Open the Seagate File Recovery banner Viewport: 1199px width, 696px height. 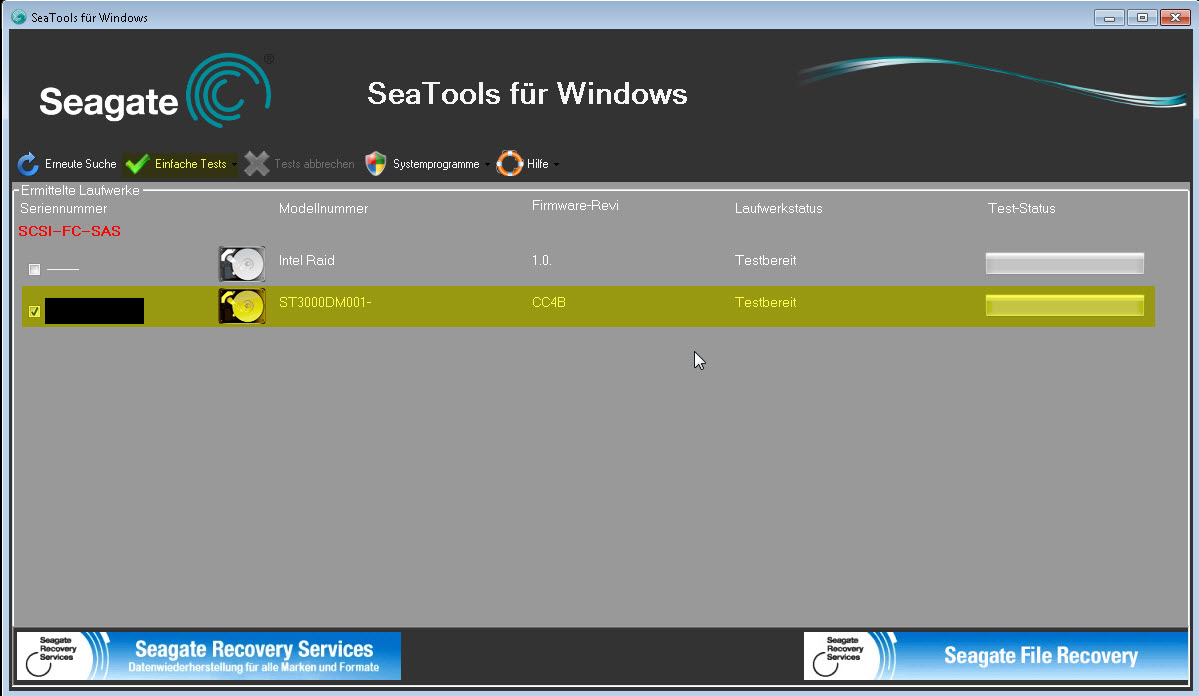[x=996, y=655]
